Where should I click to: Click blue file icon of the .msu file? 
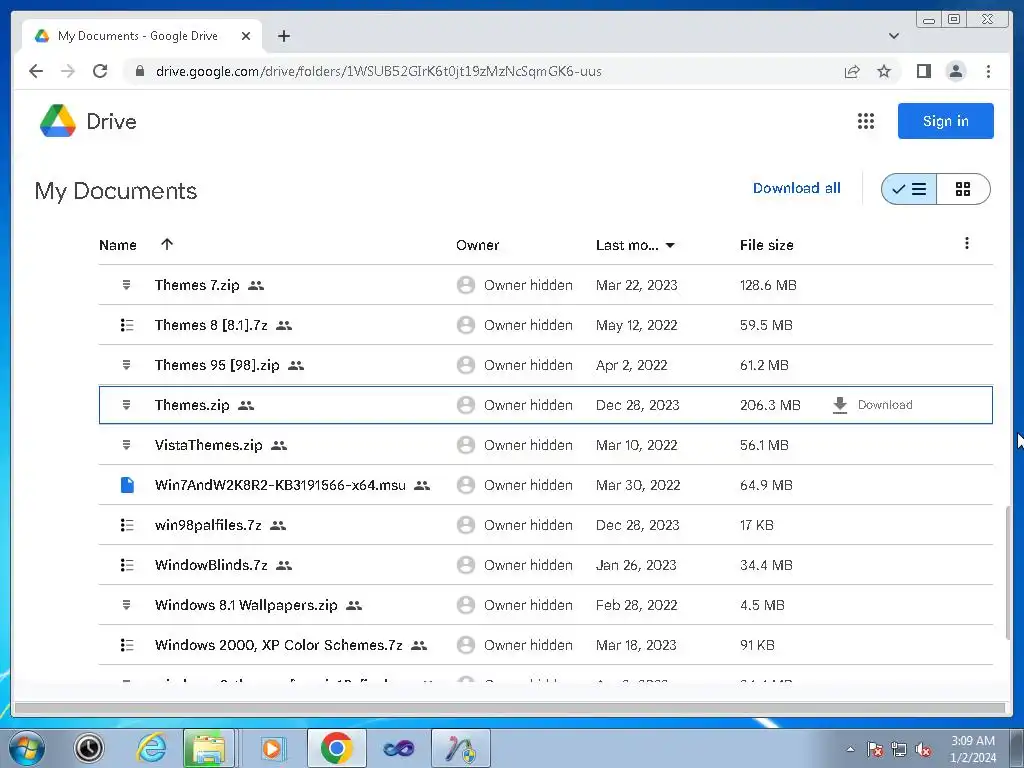[x=127, y=485]
